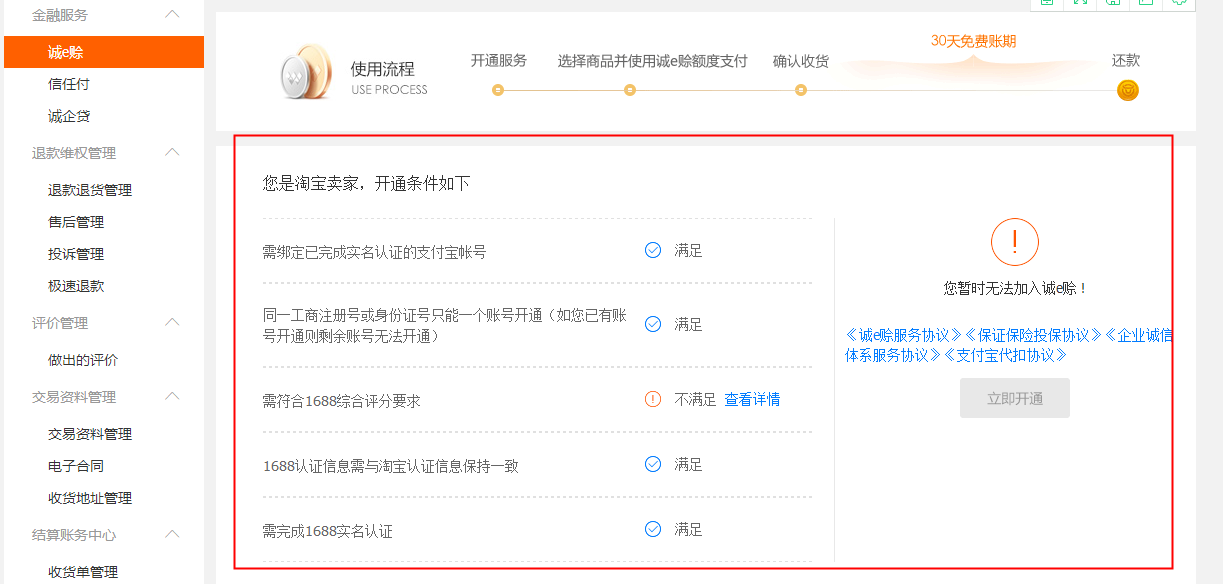Click the 不满足 status text
1223x584 pixels.
coord(695,399)
